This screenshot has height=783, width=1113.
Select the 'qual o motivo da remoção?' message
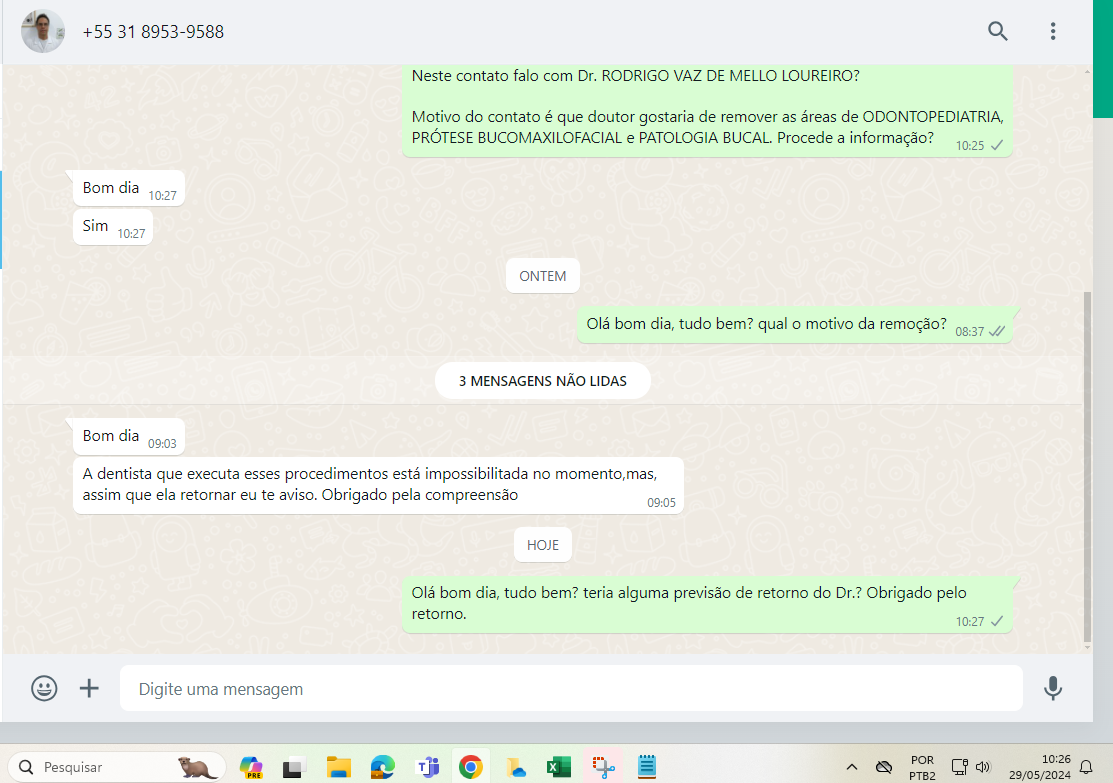(x=794, y=325)
